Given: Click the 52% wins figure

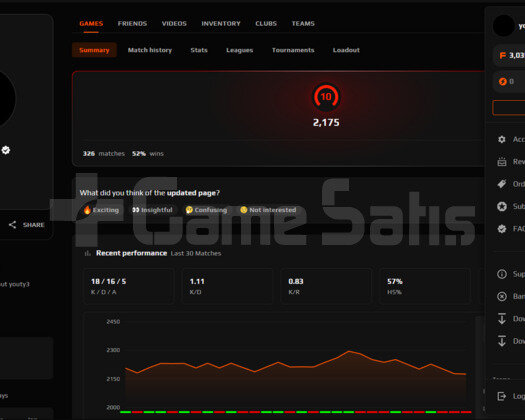Looking at the screenshot, I should (x=148, y=153).
